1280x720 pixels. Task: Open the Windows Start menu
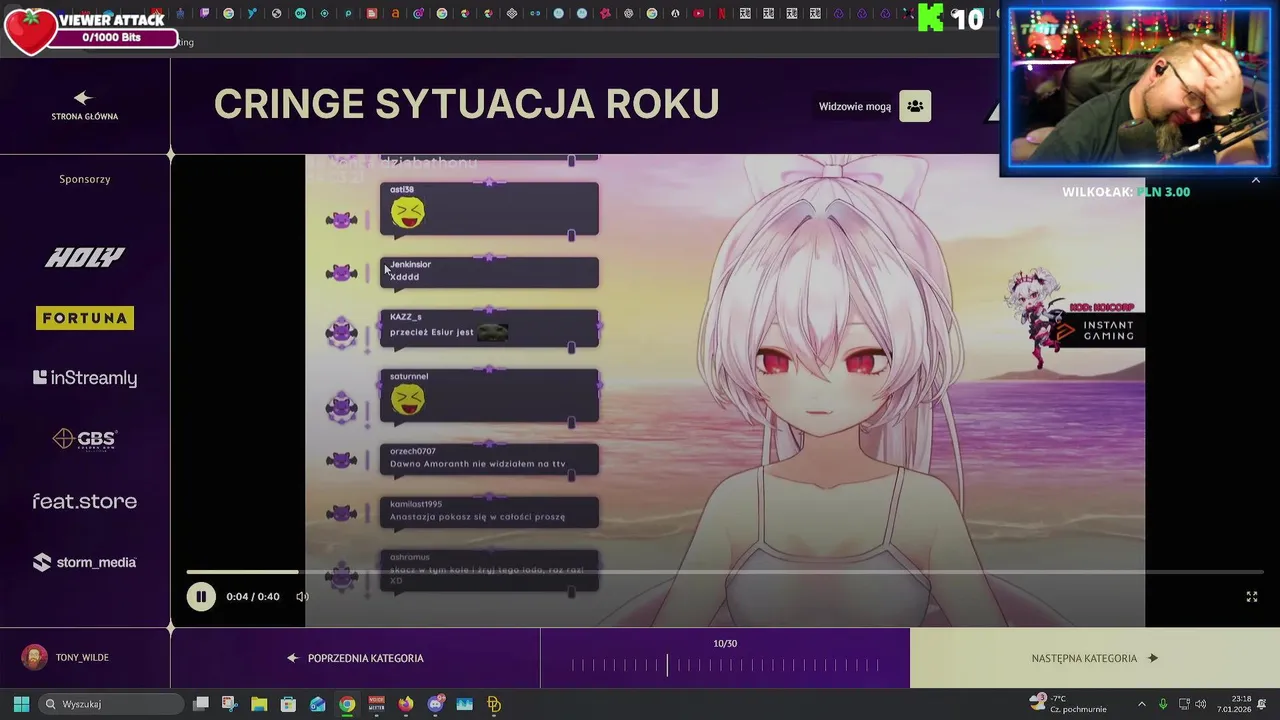[x=21, y=704]
